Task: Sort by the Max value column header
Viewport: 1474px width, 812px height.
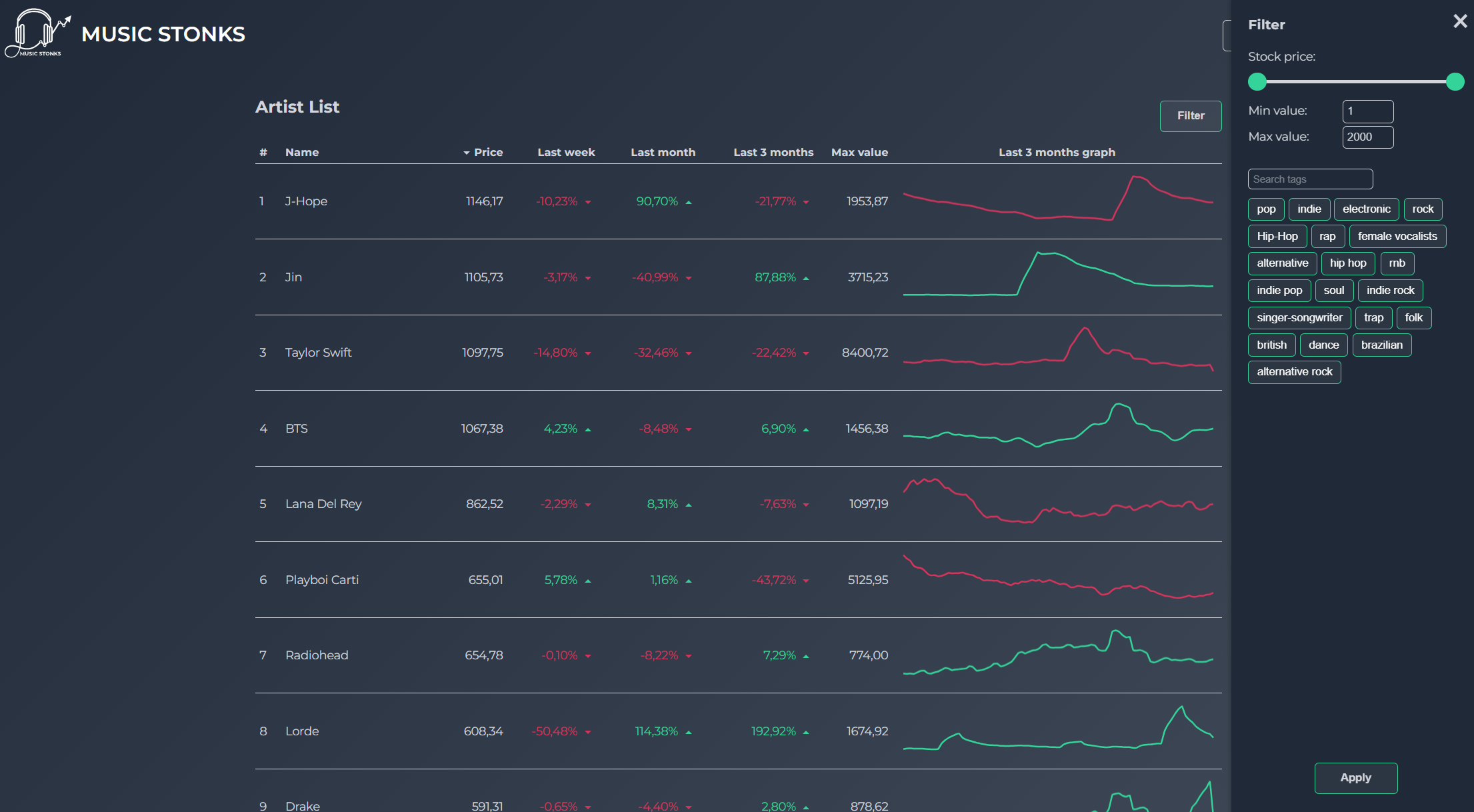Action: coord(859,153)
